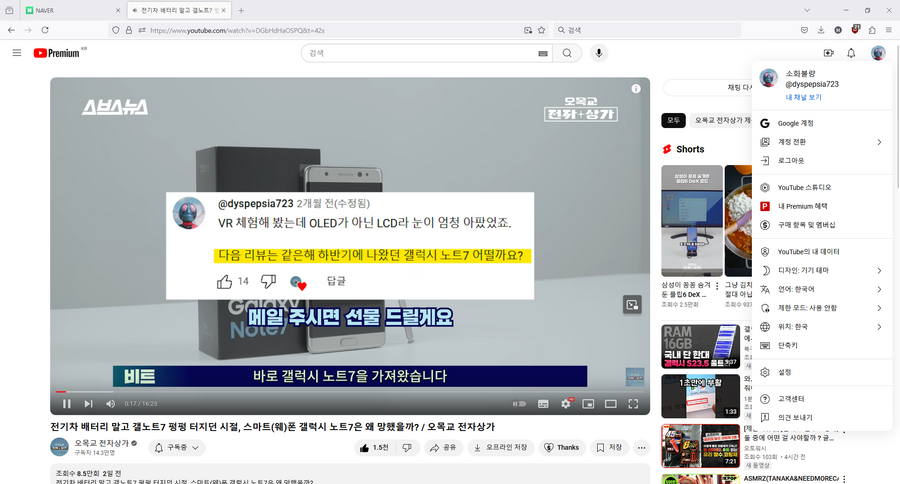
Task: Open 내 Premium 혜택 menu item
Action: click(x=821, y=206)
